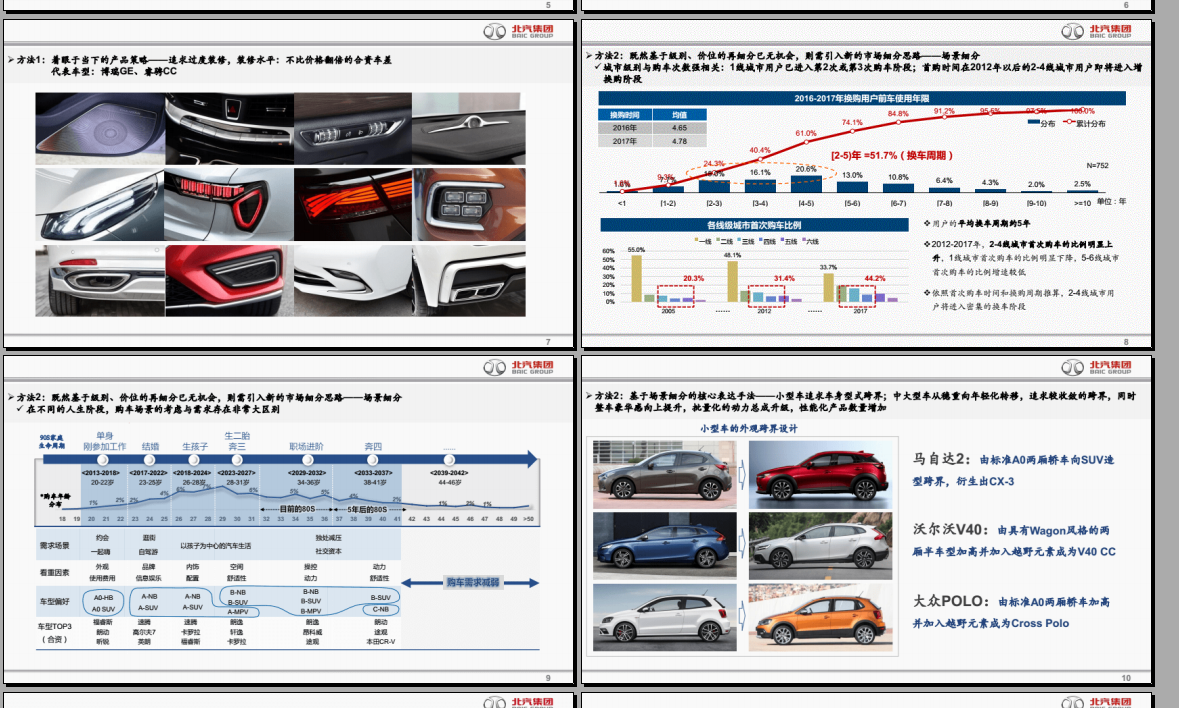
Task: Click the 职场进阶 life stage label
Action: pos(307,446)
